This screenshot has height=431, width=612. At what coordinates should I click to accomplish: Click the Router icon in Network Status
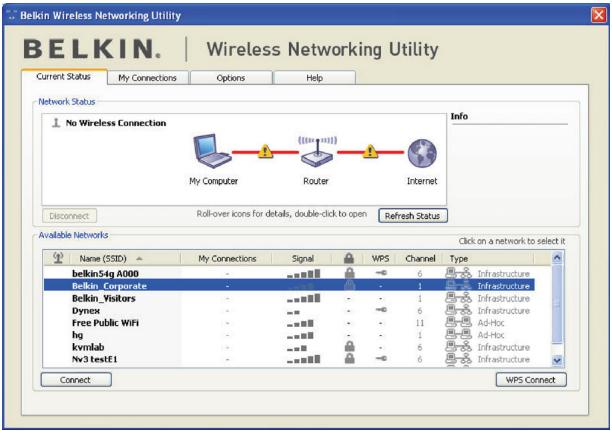pyautogui.click(x=317, y=151)
